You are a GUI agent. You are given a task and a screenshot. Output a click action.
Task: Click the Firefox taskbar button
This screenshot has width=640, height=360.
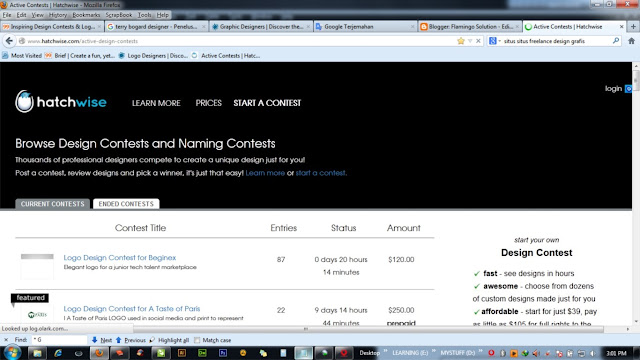click(99, 353)
